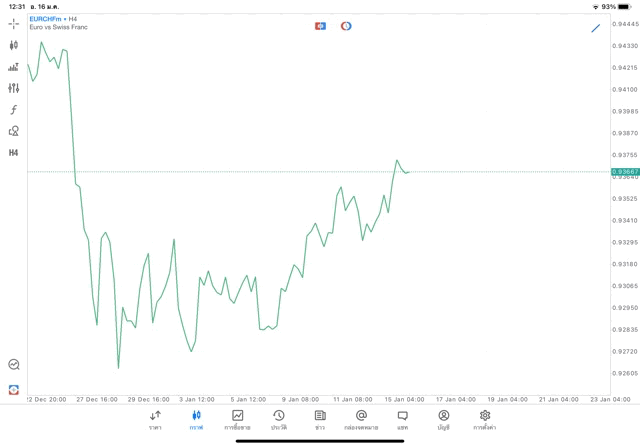Click the current price label 0.93667
The image size is (640, 447).
click(625, 172)
